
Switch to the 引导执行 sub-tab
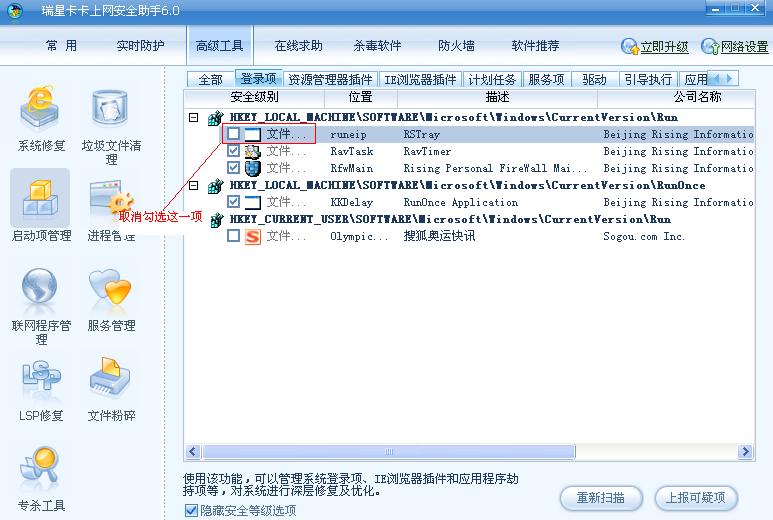point(648,79)
